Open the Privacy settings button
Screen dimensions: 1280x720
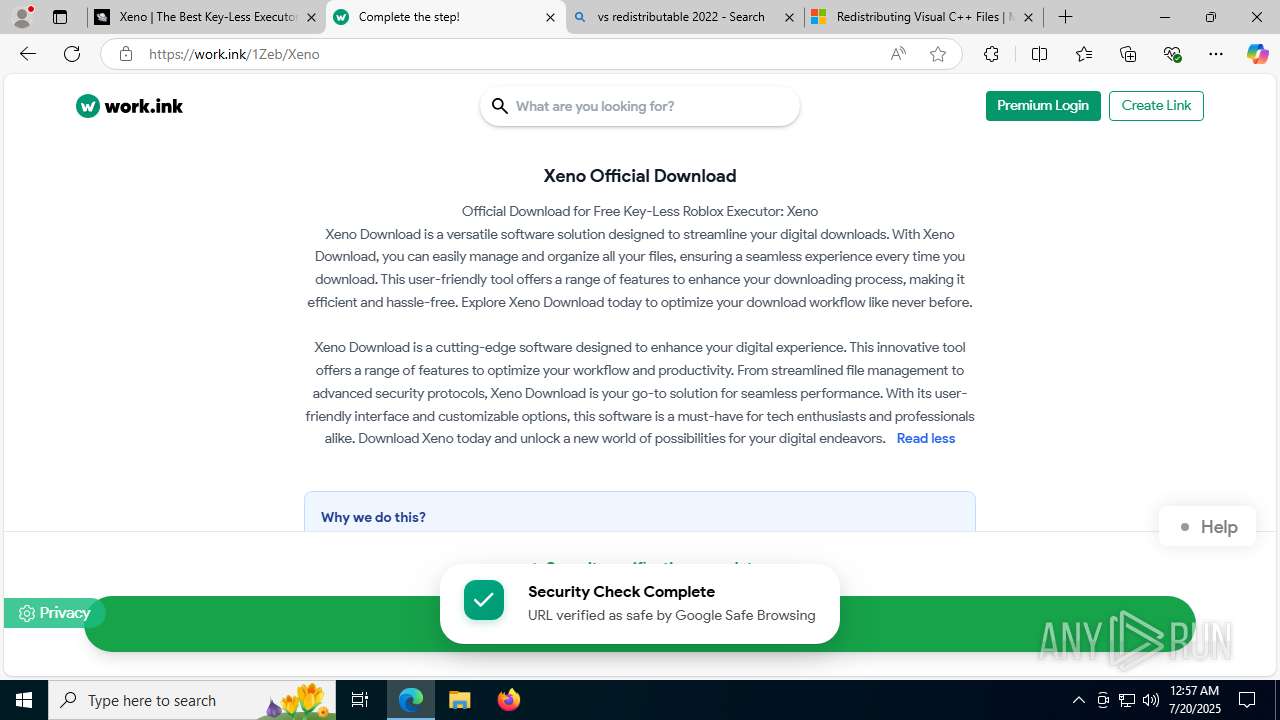coord(54,613)
